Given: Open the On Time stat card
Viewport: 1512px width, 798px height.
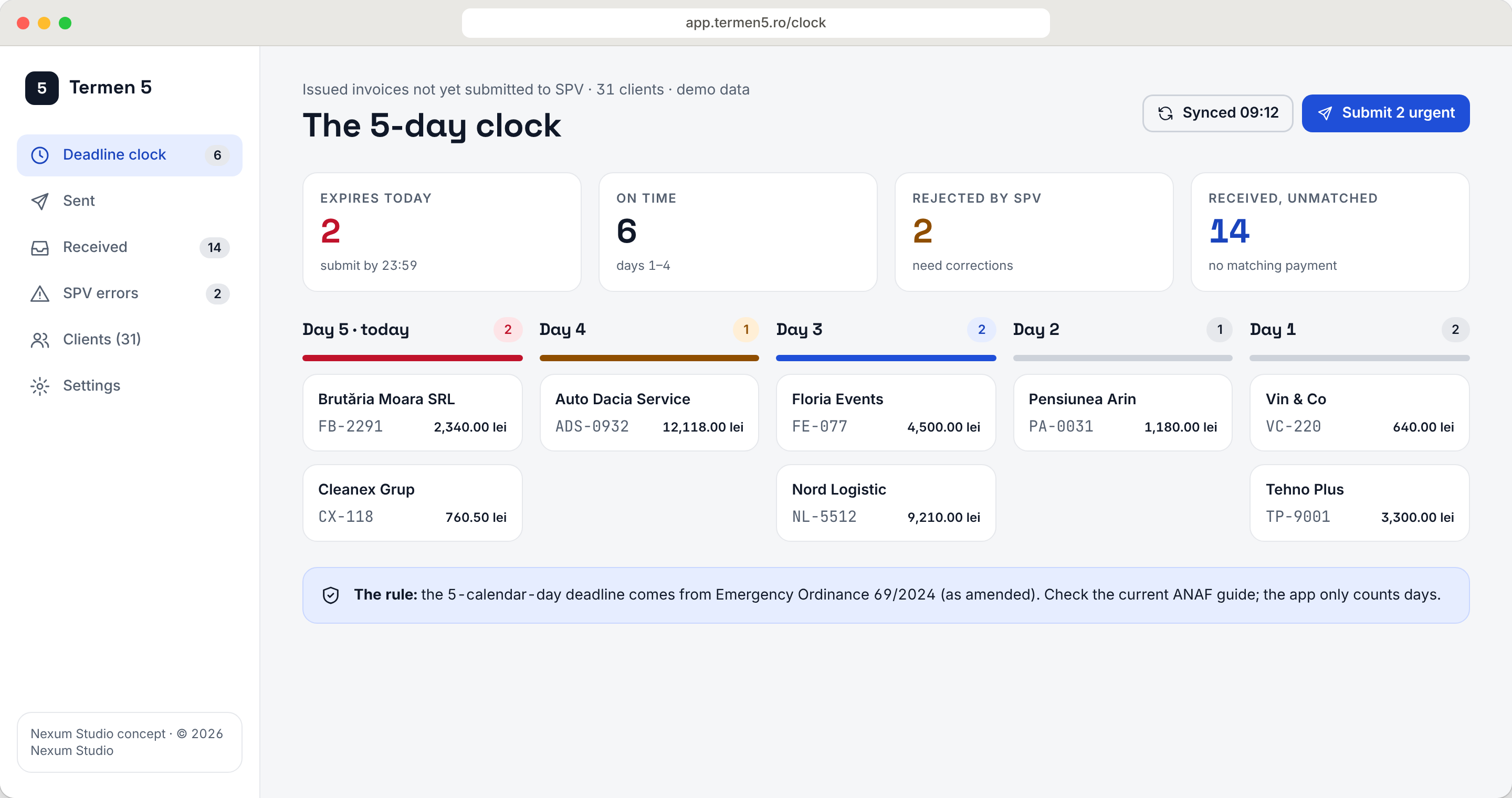Looking at the screenshot, I should [738, 232].
